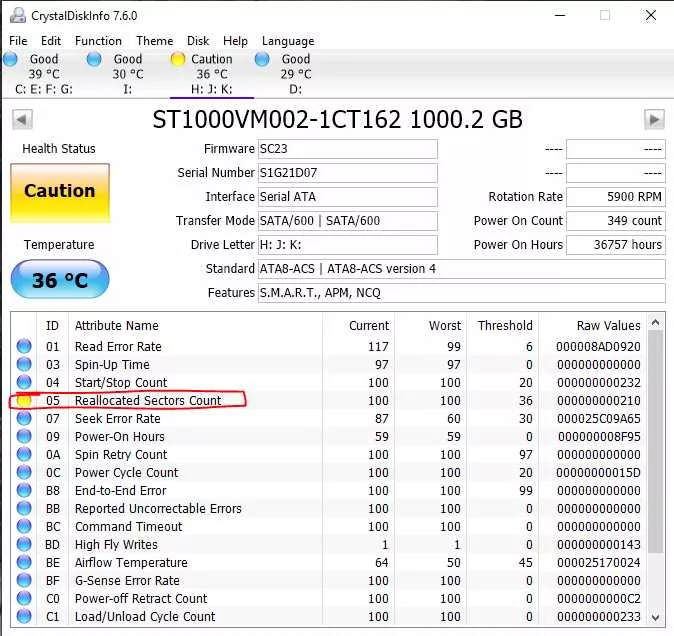The height and width of the screenshot is (636, 674).
Task: Click the blue status icon for G-Sense Error Rate
Action: 24,580
